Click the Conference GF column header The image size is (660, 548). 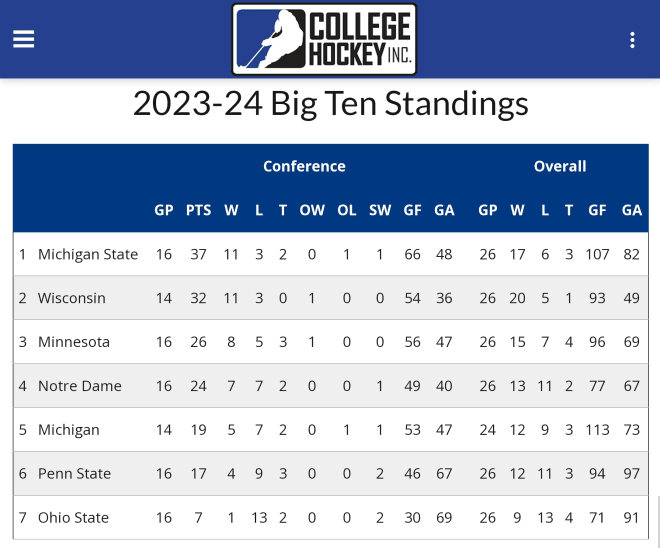click(412, 210)
